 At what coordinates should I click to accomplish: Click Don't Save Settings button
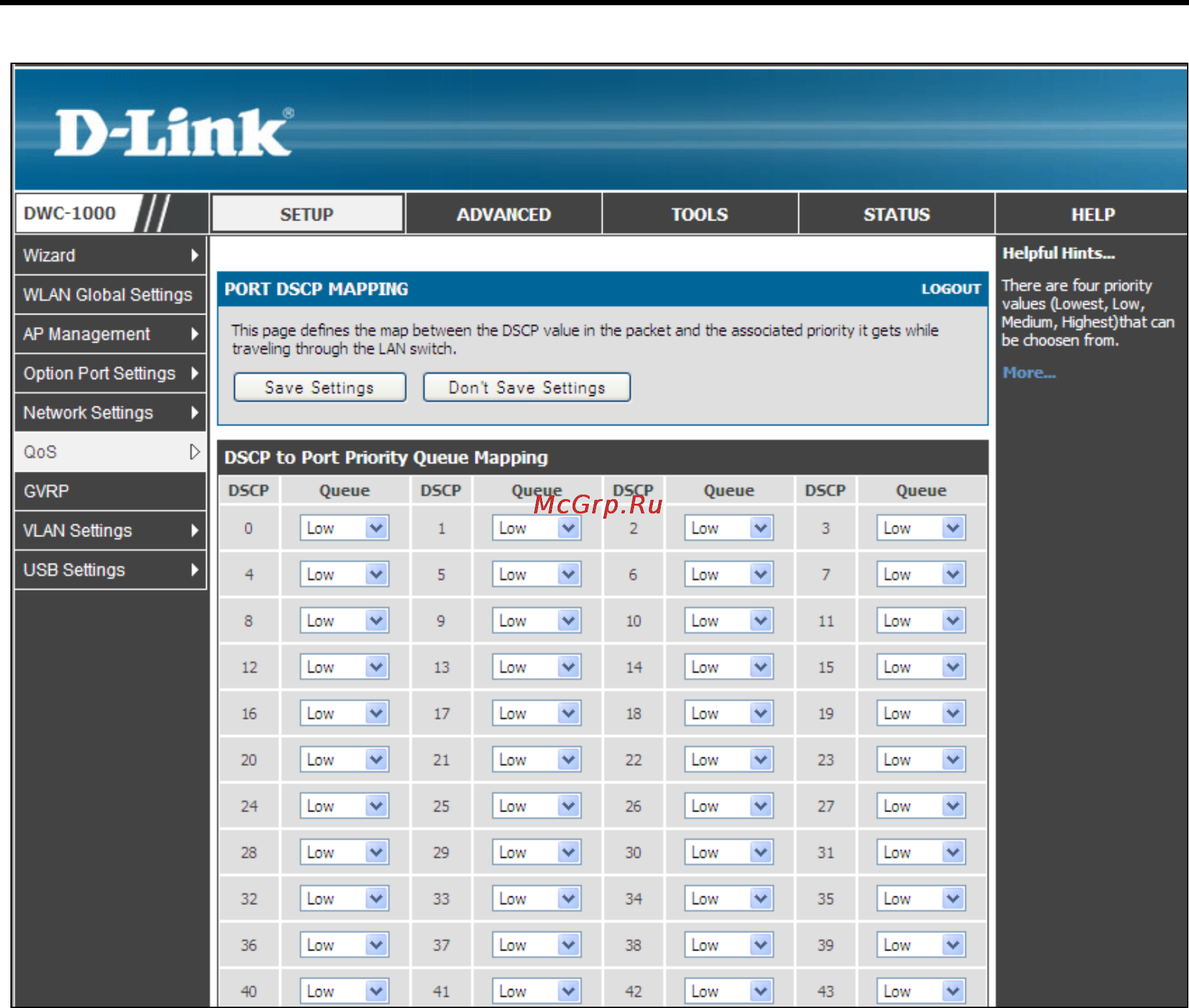(x=527, y=388)
